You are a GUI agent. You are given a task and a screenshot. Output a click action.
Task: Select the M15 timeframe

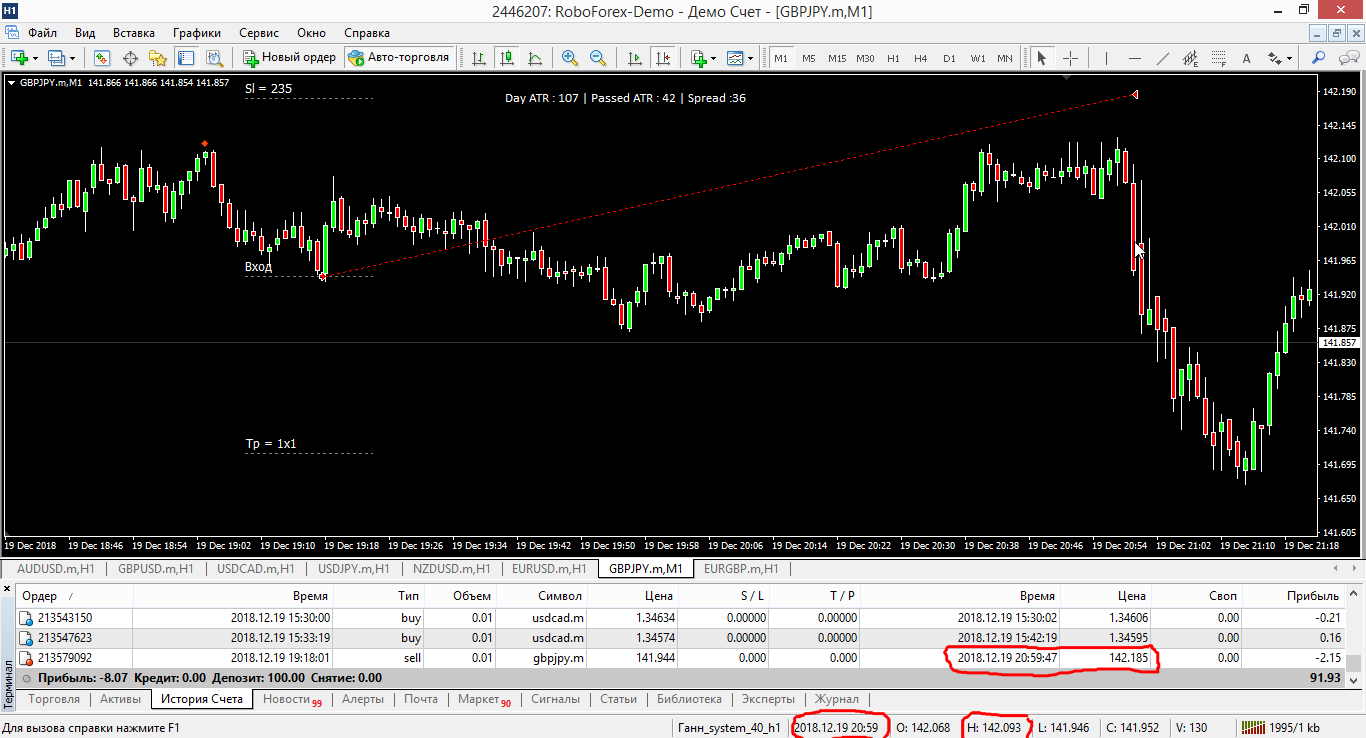837,58
